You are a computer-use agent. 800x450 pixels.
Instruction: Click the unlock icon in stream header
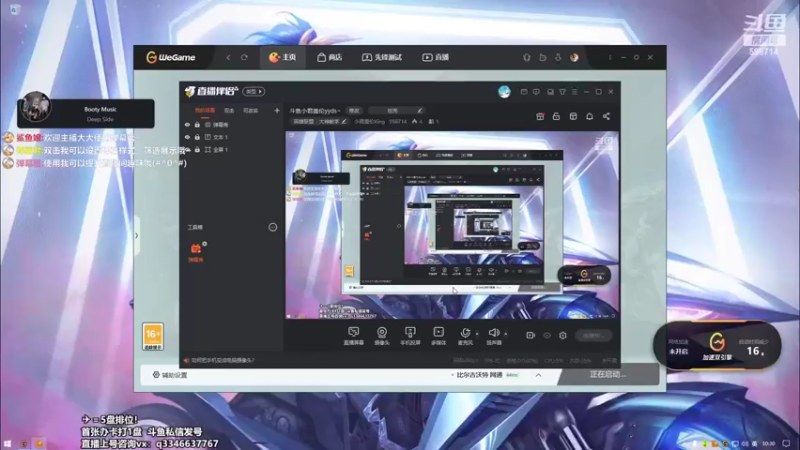[556, 116]
